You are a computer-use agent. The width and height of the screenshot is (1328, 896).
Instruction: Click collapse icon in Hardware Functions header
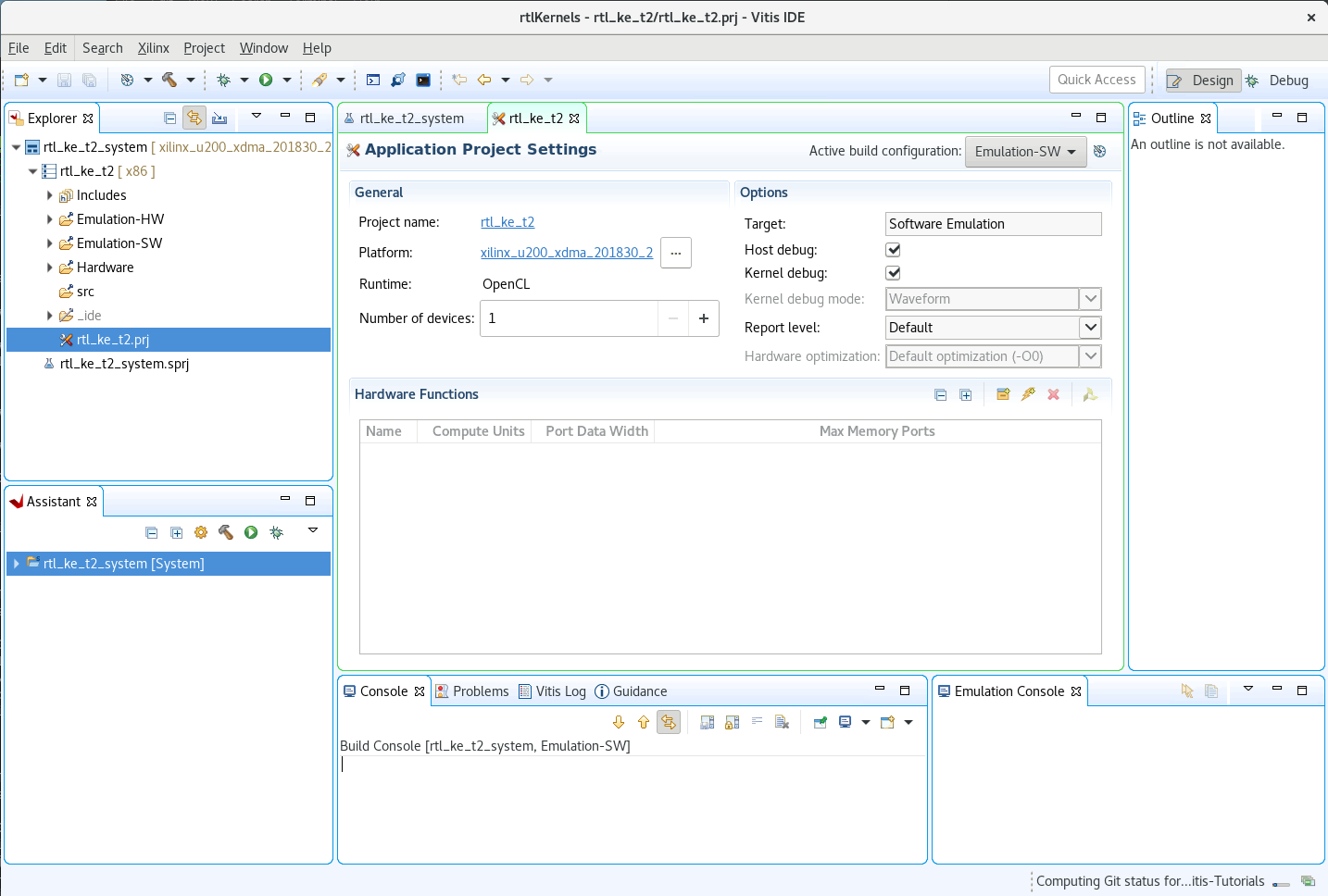click(x=941, y=395)
